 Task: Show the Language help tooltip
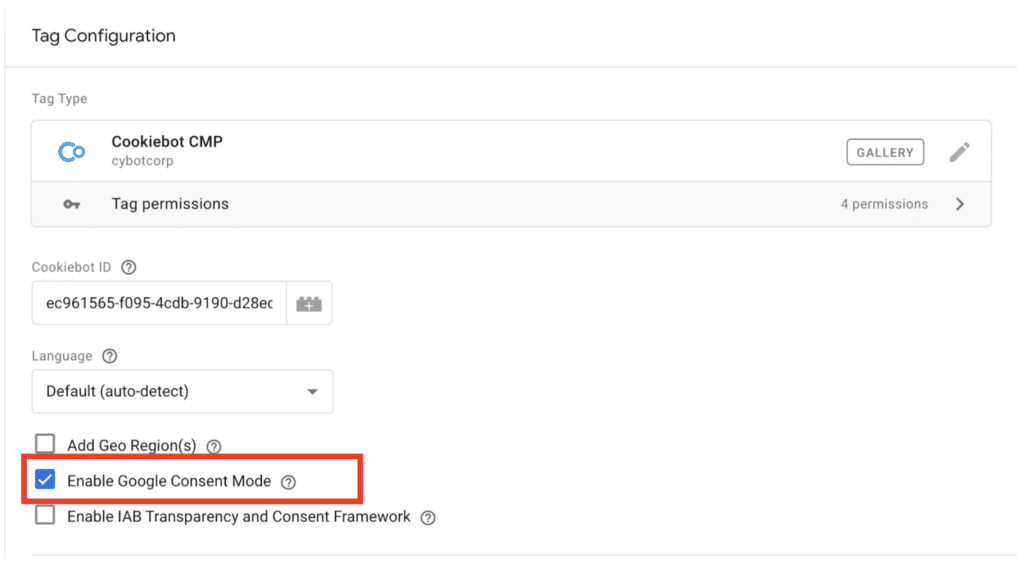pyautogui.click(x=110, y=357)
